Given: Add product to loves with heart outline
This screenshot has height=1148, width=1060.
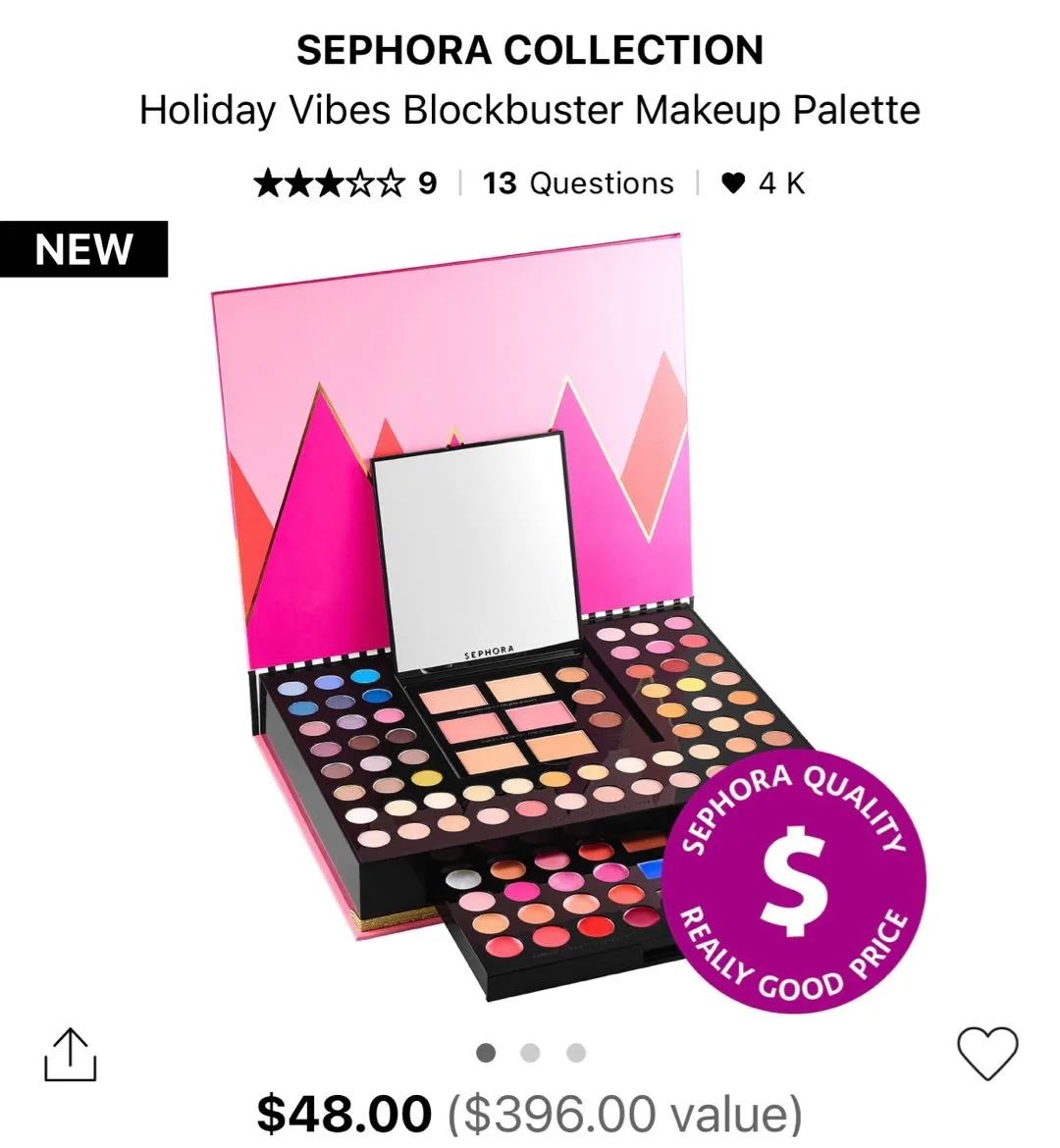Looking at the screenshot, I should tap(987, 1053).
